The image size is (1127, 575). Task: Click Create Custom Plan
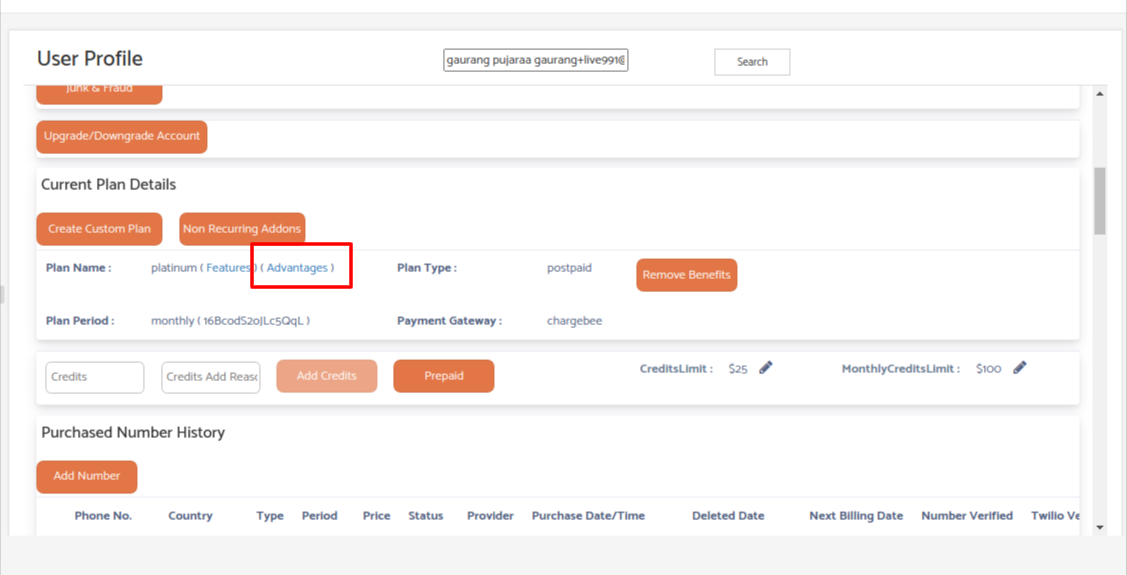coord(99,229)
